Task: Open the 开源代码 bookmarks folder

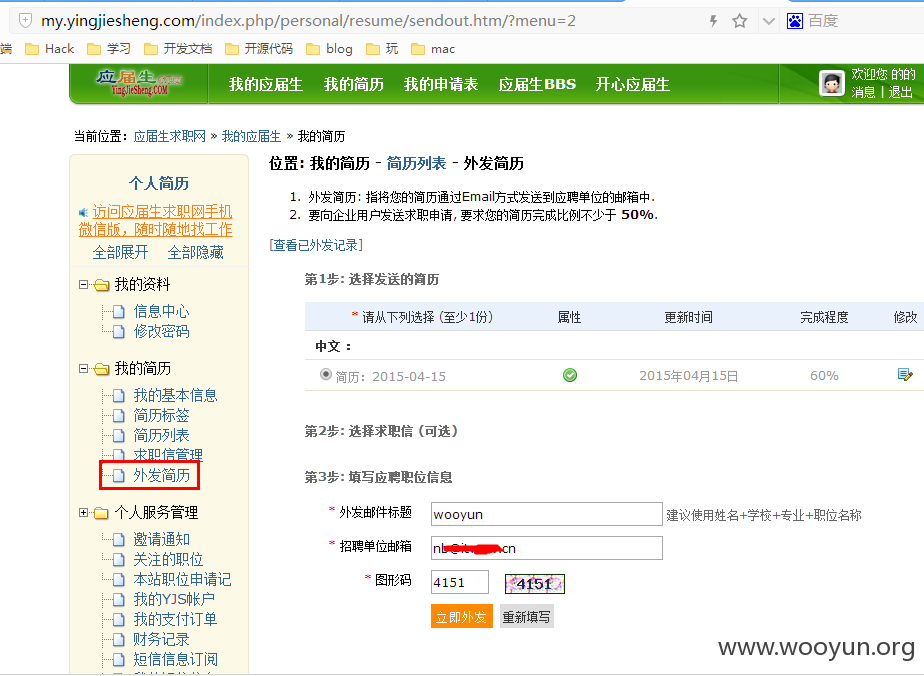Action: (x=259, y=49)
